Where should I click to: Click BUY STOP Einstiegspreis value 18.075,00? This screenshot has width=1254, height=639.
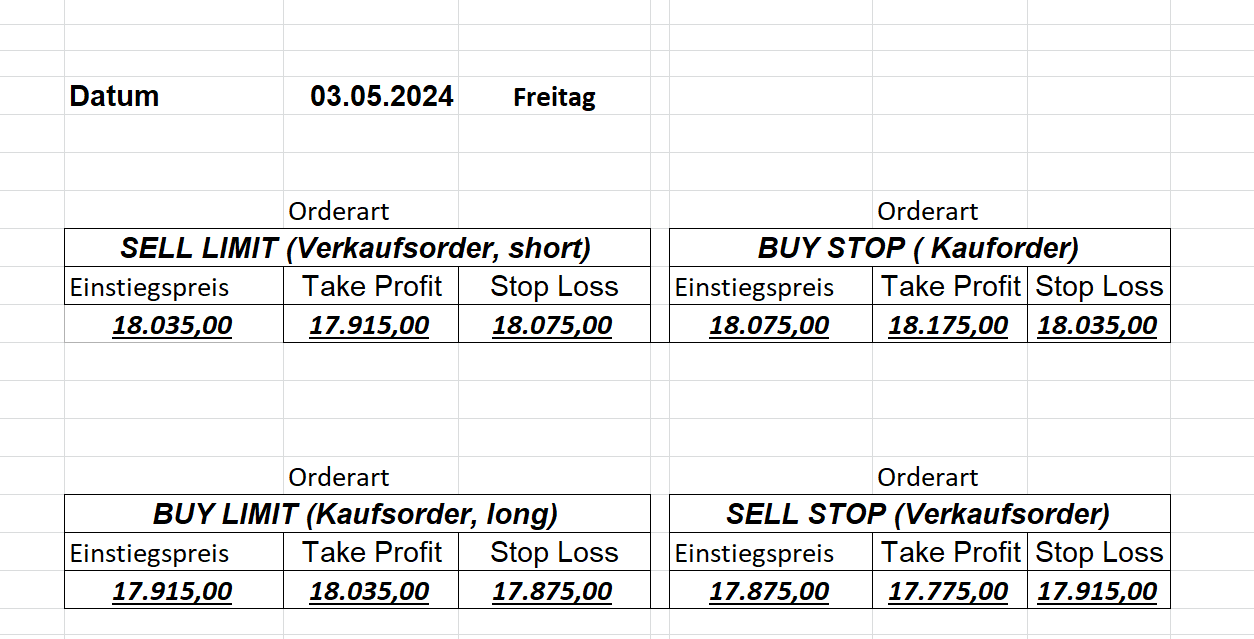tap(769, 326)
